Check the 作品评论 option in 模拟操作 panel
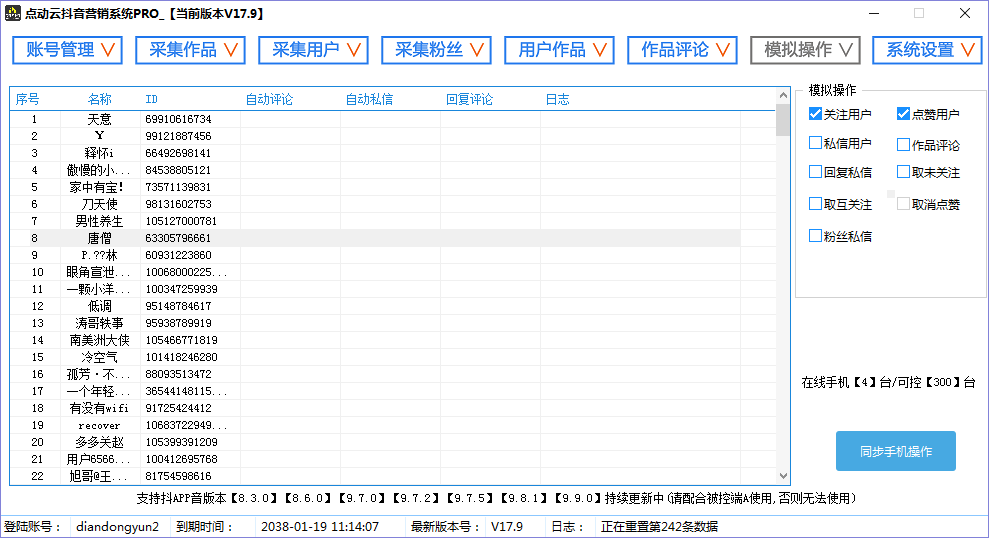Screen dimensions: 989x538 coord(904,144)
